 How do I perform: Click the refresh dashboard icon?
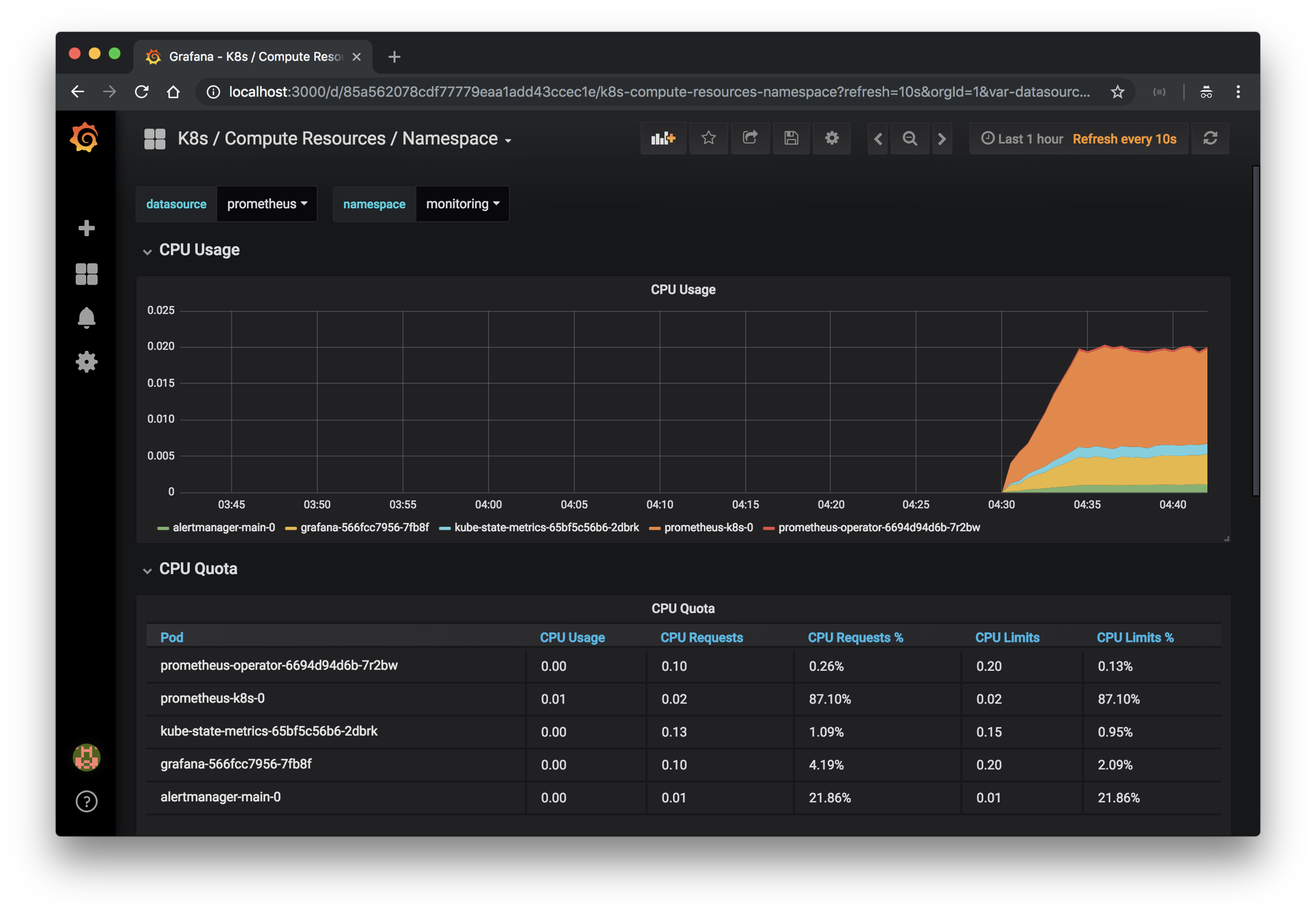point(1210,138)
